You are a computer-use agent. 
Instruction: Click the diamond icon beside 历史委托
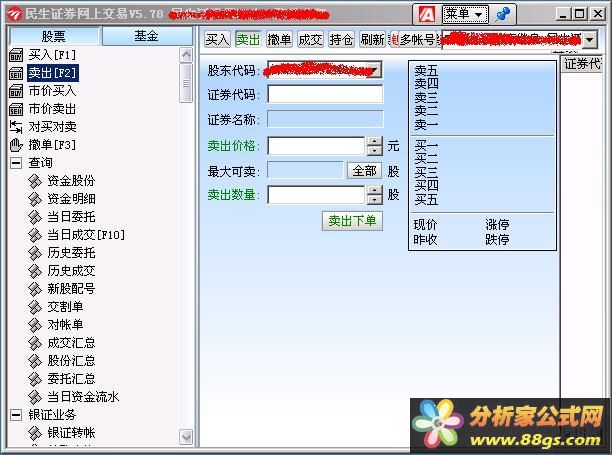coord(35,252)
